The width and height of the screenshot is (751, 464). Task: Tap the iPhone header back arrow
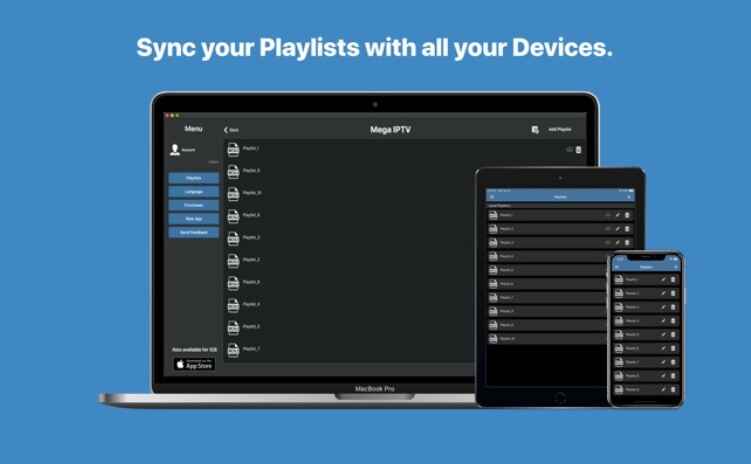(617, 267)
